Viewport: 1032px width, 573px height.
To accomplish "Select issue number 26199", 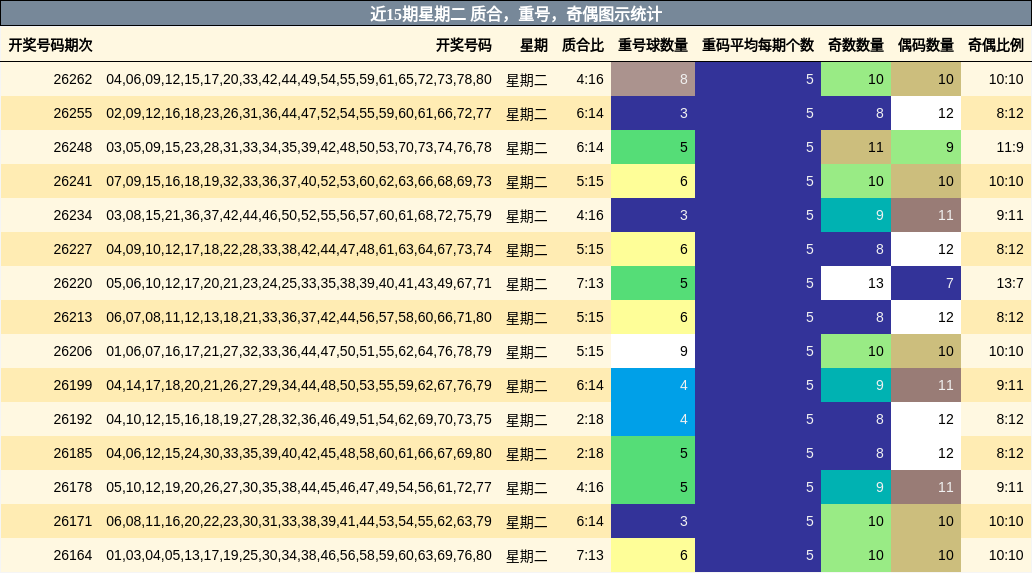I will tap(73, 385).
